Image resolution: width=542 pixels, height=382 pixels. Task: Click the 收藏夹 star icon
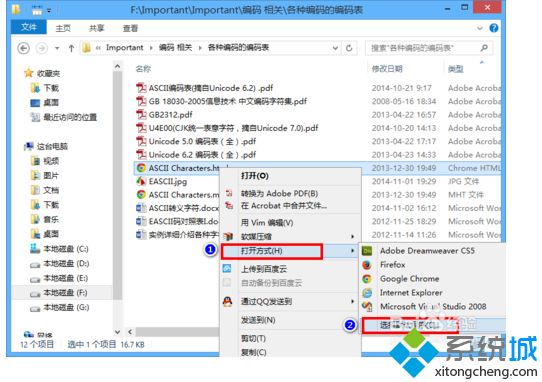coord(28,73)
